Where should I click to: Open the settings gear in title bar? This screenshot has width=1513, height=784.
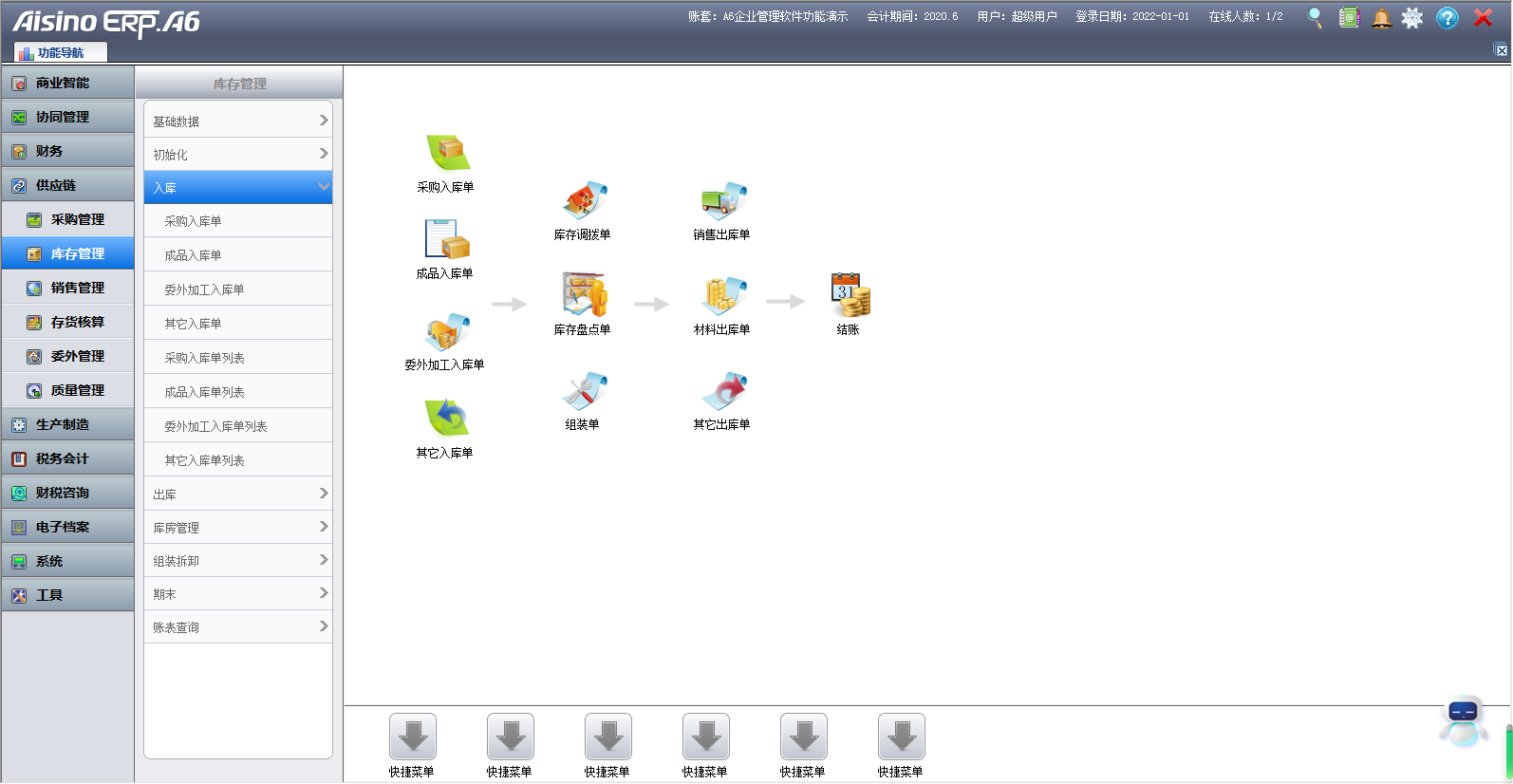click(x=1412, y=18)
